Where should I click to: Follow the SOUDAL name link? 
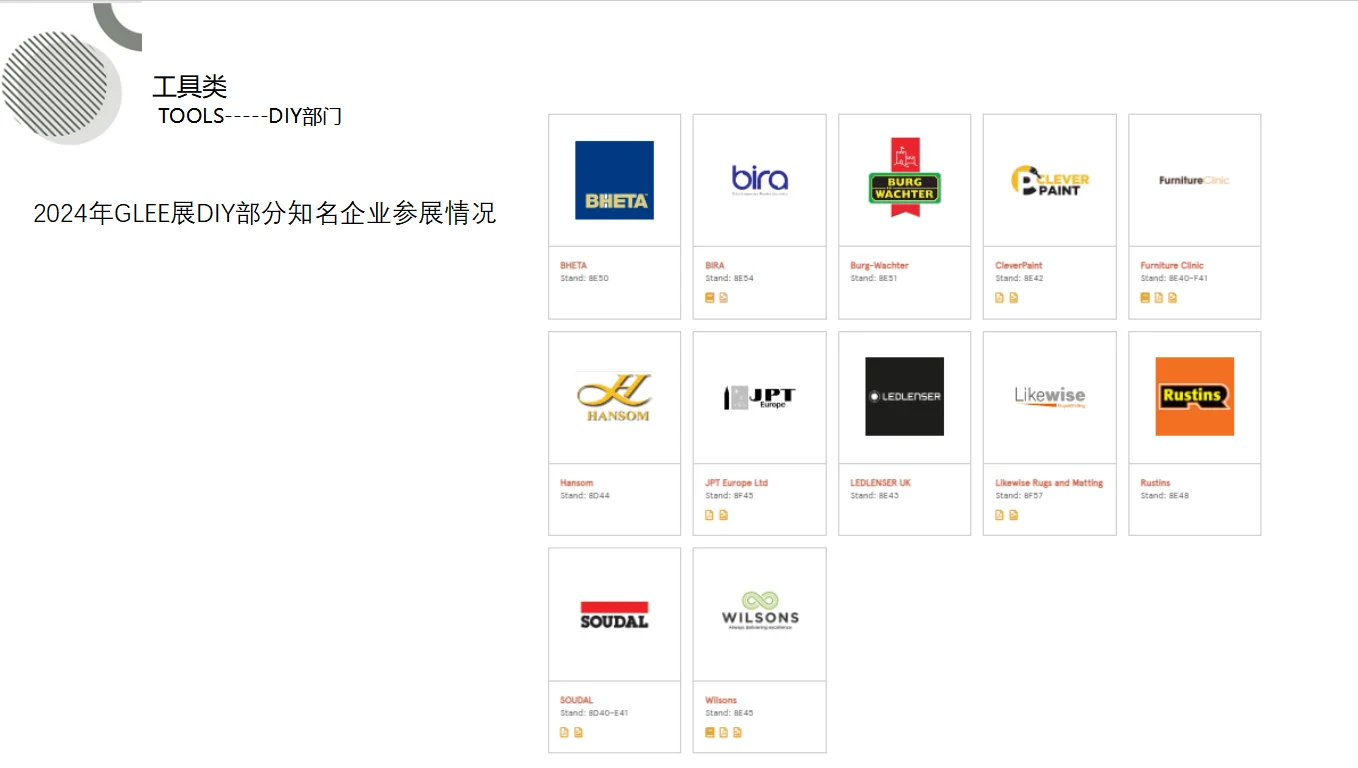click(x=577, y=700)
